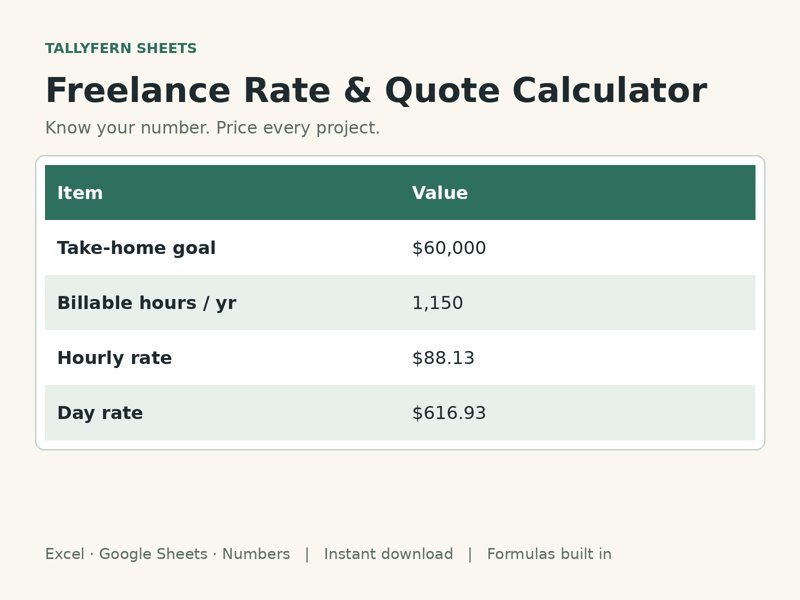Select the Hourly rate row label
The image size is (800, 600).
coord(114,358)
